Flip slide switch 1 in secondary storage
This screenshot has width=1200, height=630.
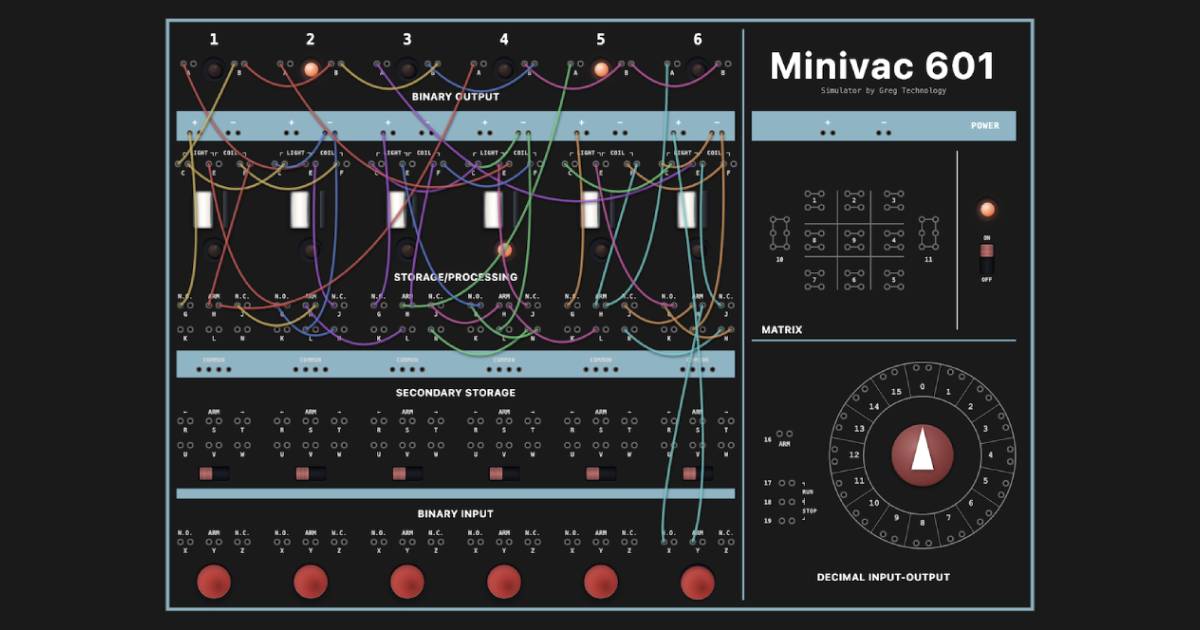tap(213, 473)
